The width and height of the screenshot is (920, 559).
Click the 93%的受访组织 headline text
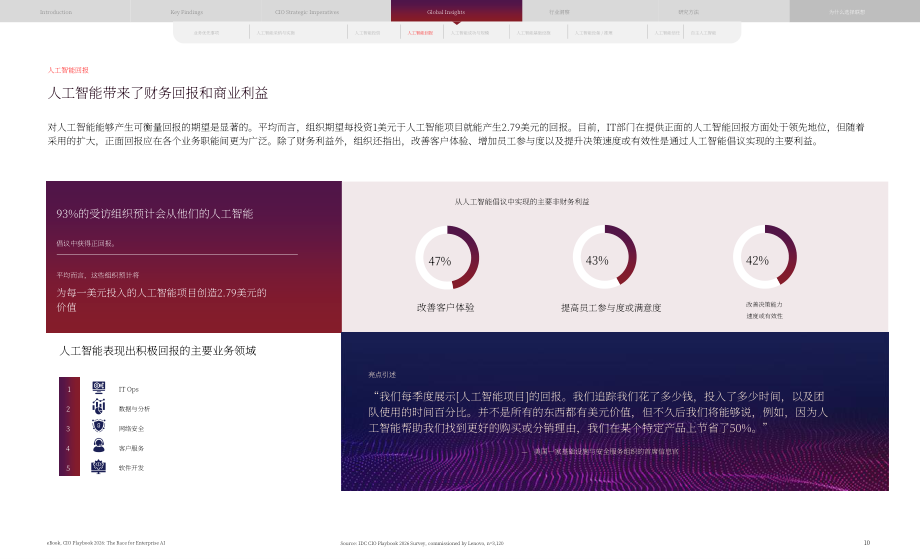(x=154, y=214)
